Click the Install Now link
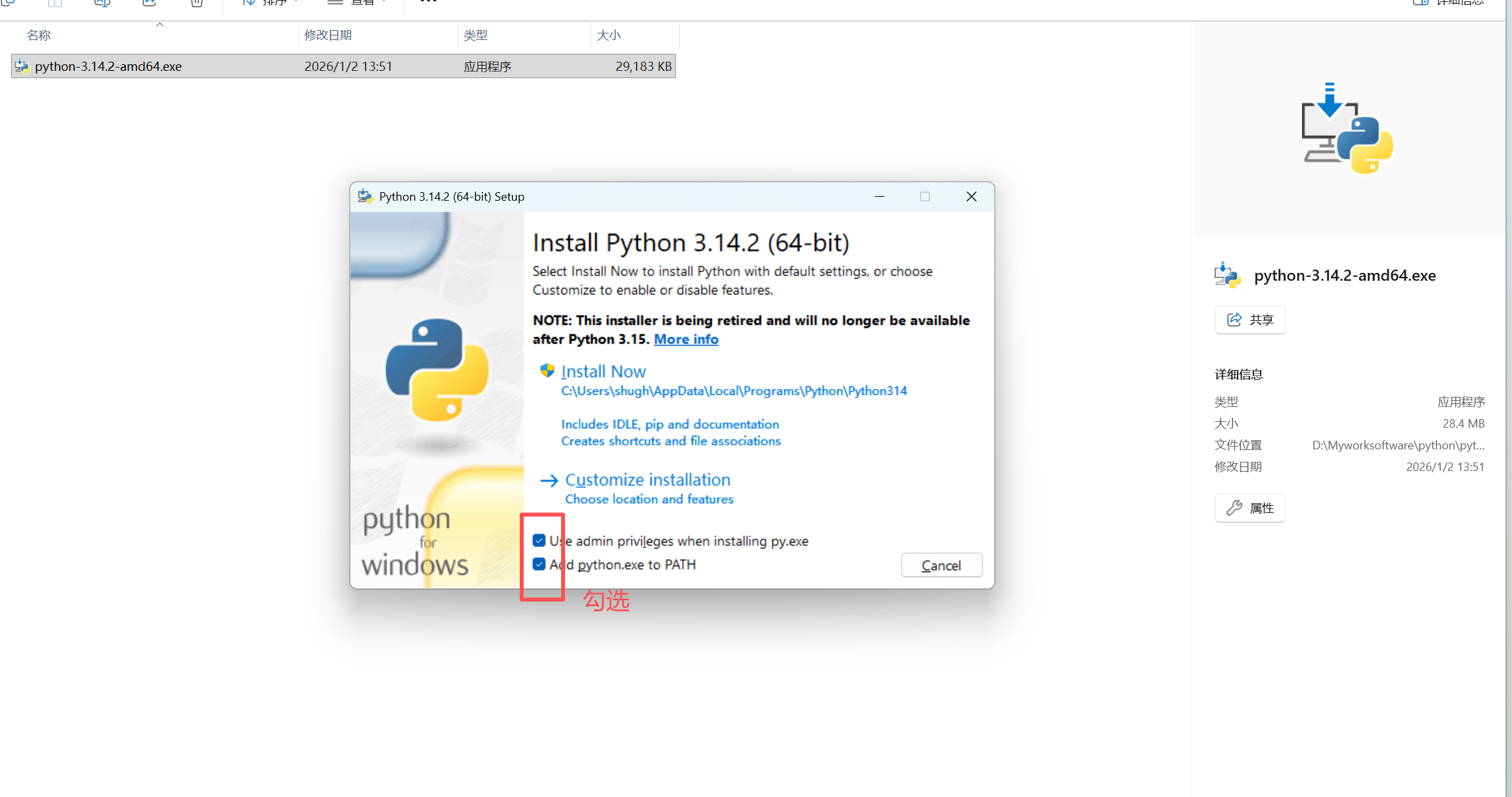Image resolution: width=1512 pixels, height=797 pixels. (603, 371)
